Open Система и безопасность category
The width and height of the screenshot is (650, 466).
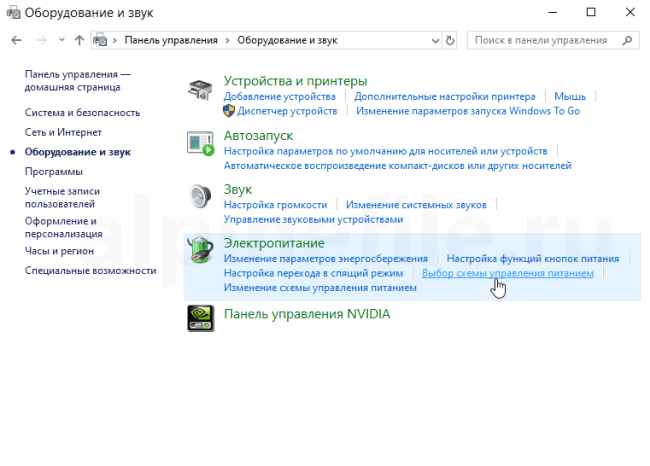pyautogui.click(x=82, y=112)
